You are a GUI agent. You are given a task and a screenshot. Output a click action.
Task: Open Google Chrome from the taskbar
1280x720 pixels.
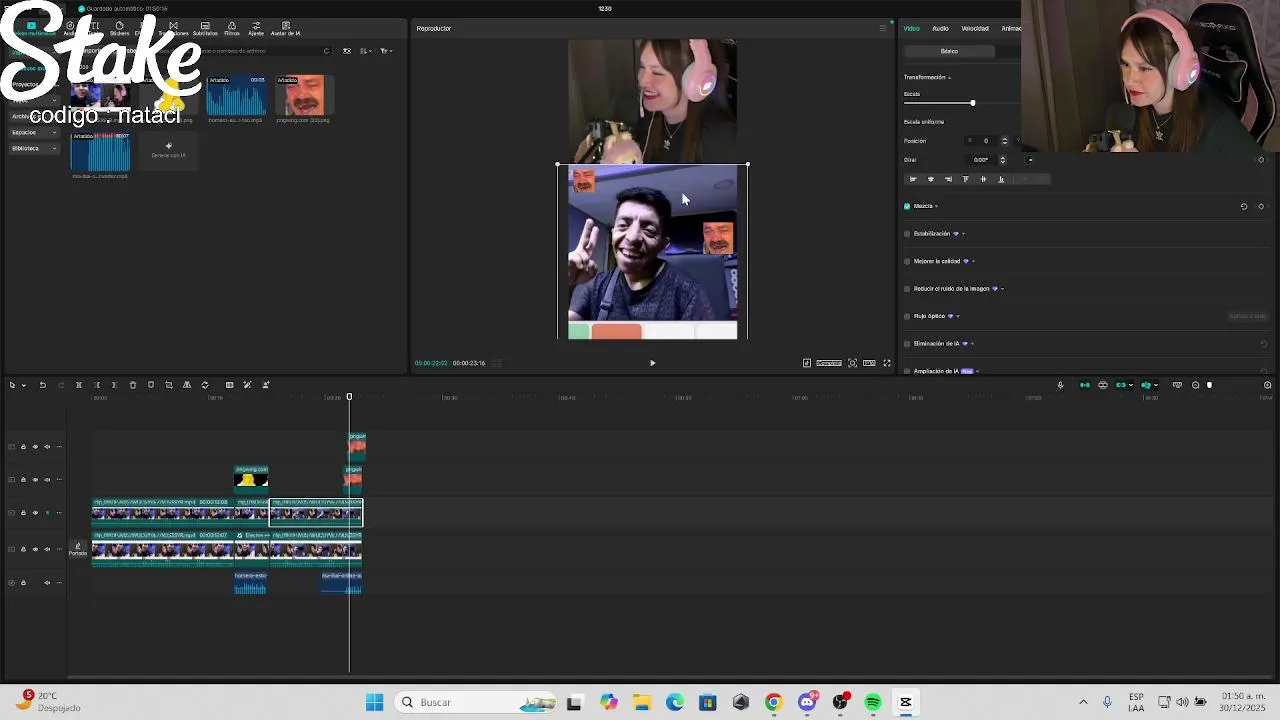(x=773, y=702)
